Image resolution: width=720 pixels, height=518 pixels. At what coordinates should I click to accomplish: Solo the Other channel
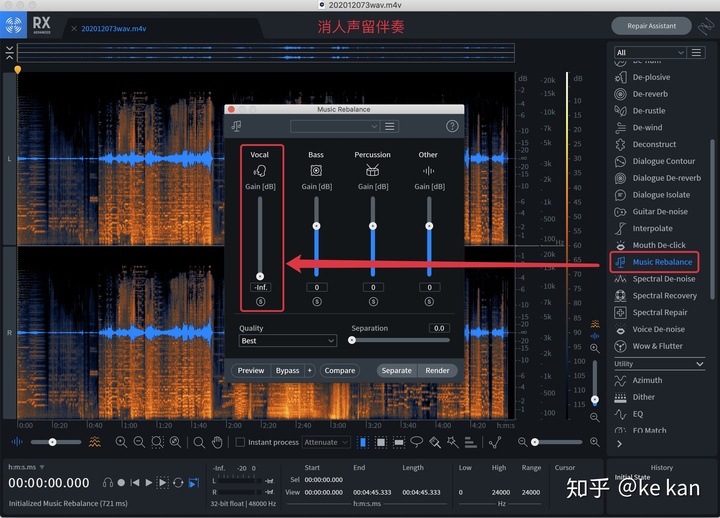tap(429, 302)
